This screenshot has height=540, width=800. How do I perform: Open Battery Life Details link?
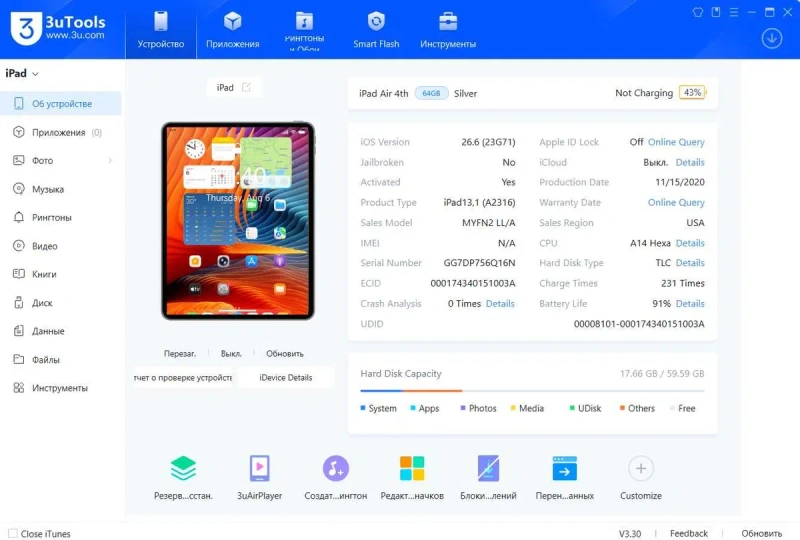click(690, 304)
